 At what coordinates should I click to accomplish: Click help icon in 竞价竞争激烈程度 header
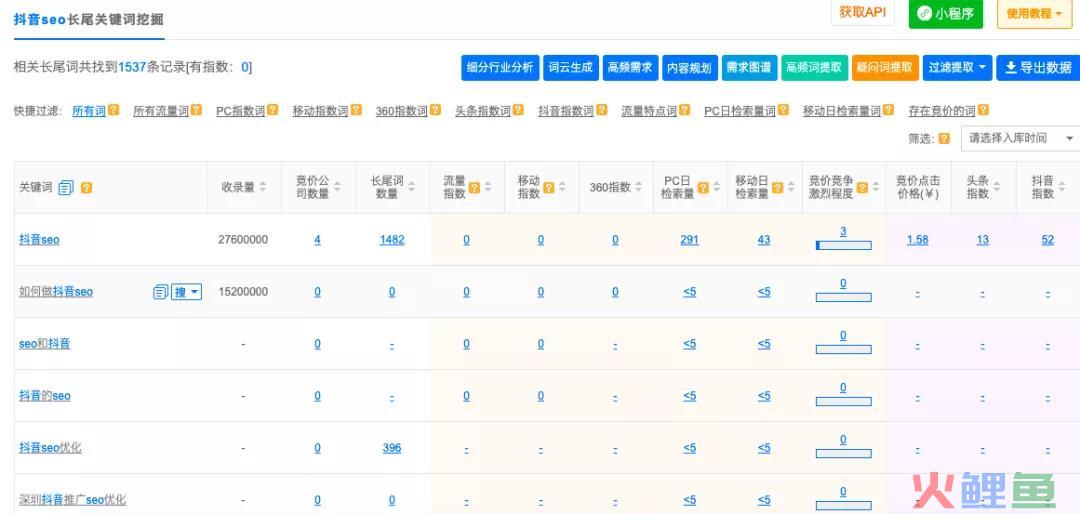pyautogui.click(x=862, y=187)
